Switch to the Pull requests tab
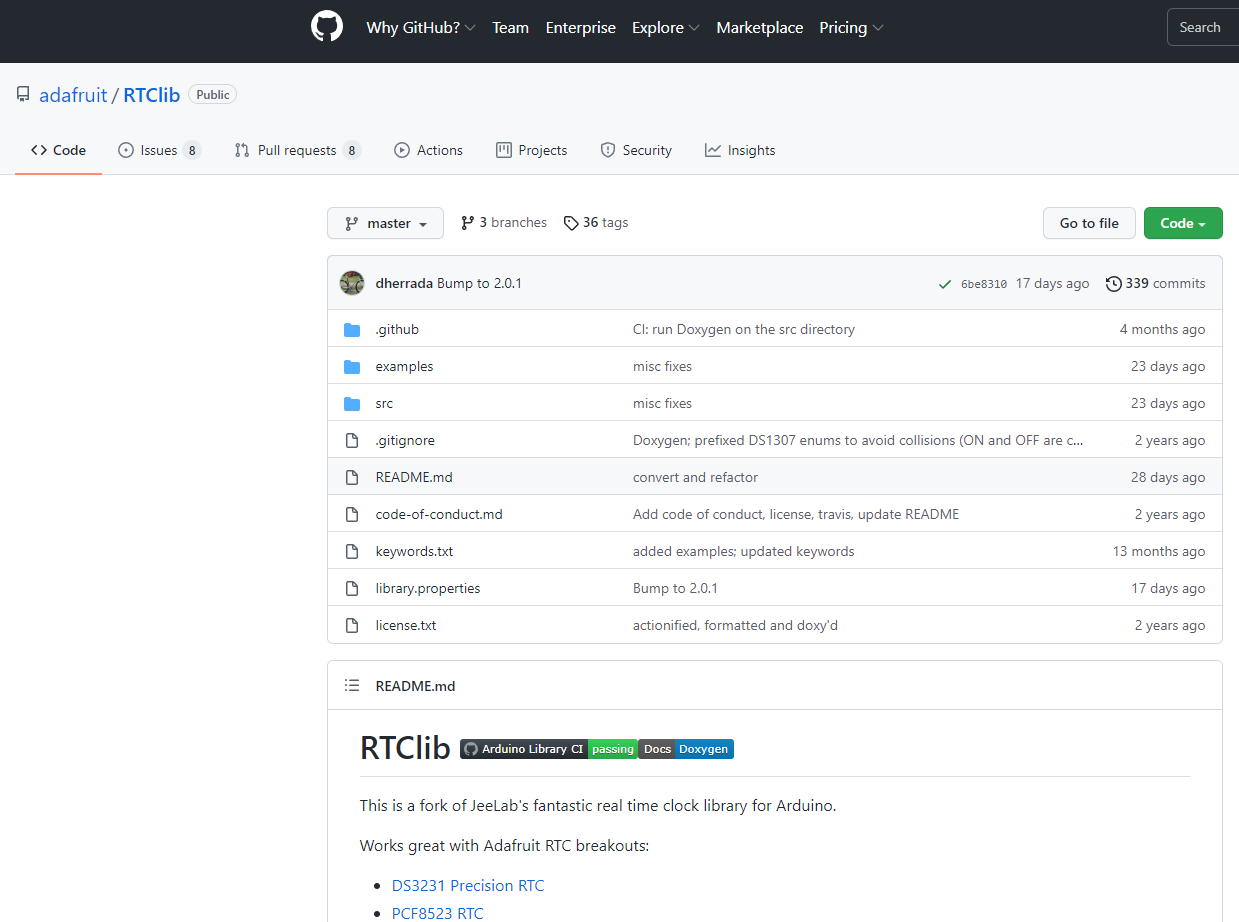The height and width of the screenshot is (922, 1239). [297, 151]
